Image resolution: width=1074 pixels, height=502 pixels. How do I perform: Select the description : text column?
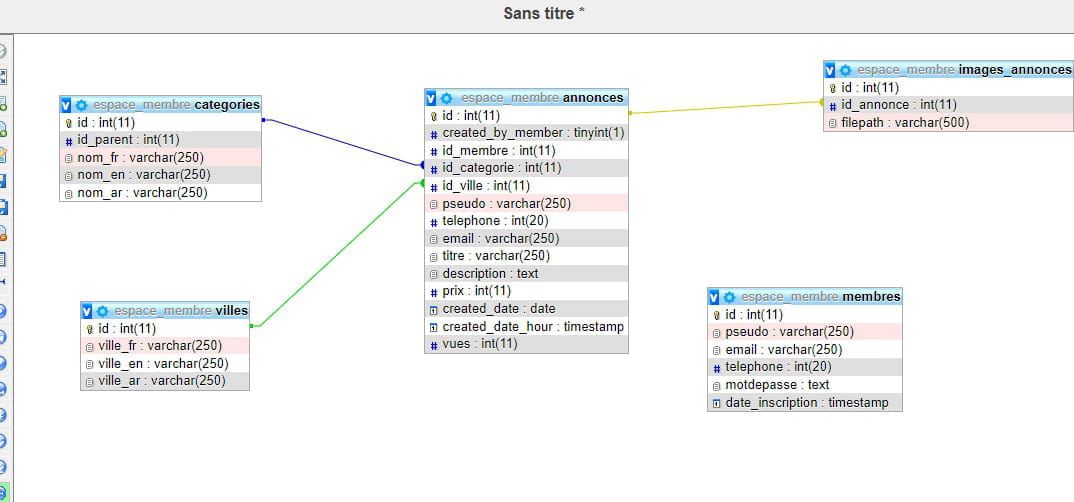click(526, 274)
